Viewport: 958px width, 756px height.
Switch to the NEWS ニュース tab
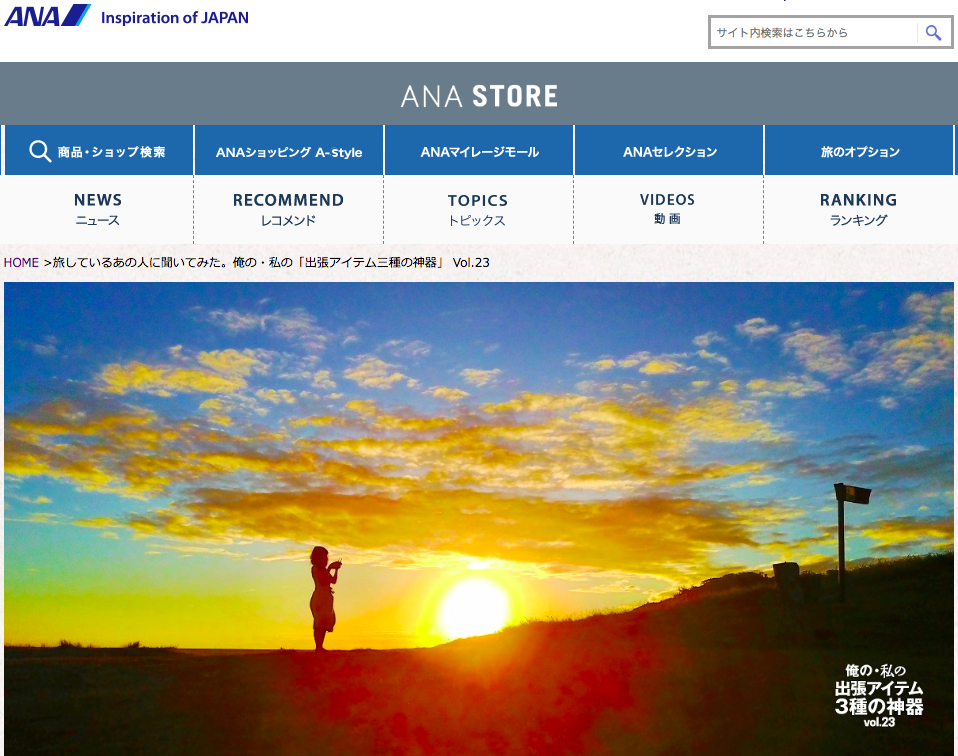pos(98,210)
